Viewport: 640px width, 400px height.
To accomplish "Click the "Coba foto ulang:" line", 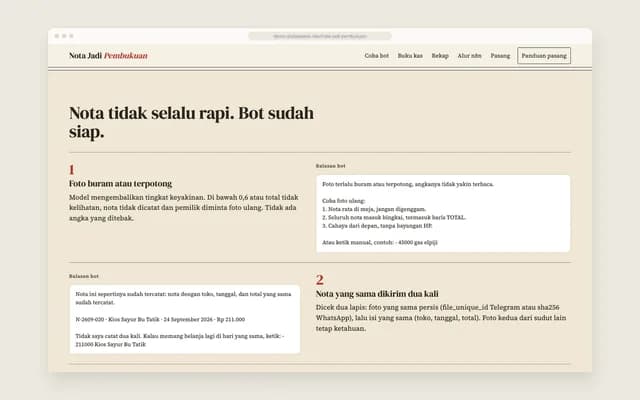I will [344, 201].
